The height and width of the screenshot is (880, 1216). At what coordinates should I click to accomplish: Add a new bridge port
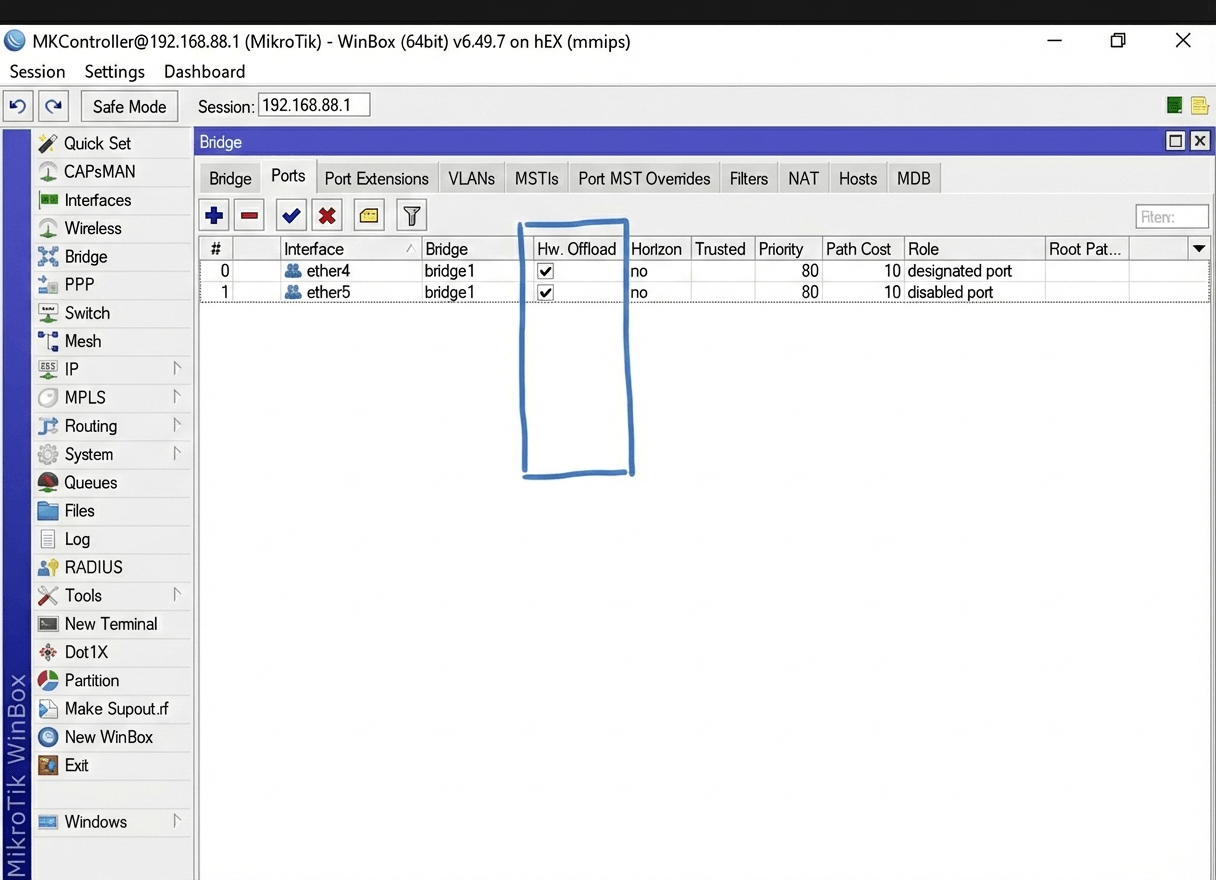click(213, 214)
